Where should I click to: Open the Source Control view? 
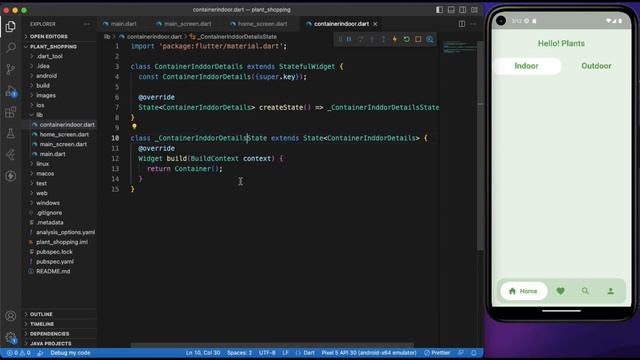tap(11, 69)
